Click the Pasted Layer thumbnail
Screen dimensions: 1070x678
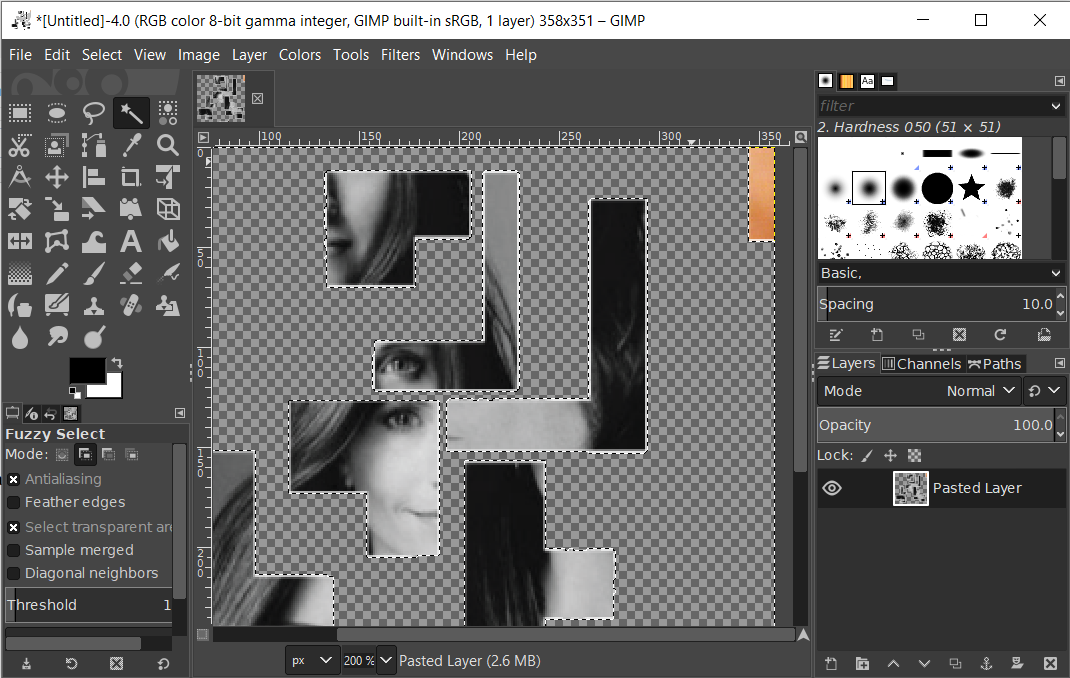click(x=910, y=488)
